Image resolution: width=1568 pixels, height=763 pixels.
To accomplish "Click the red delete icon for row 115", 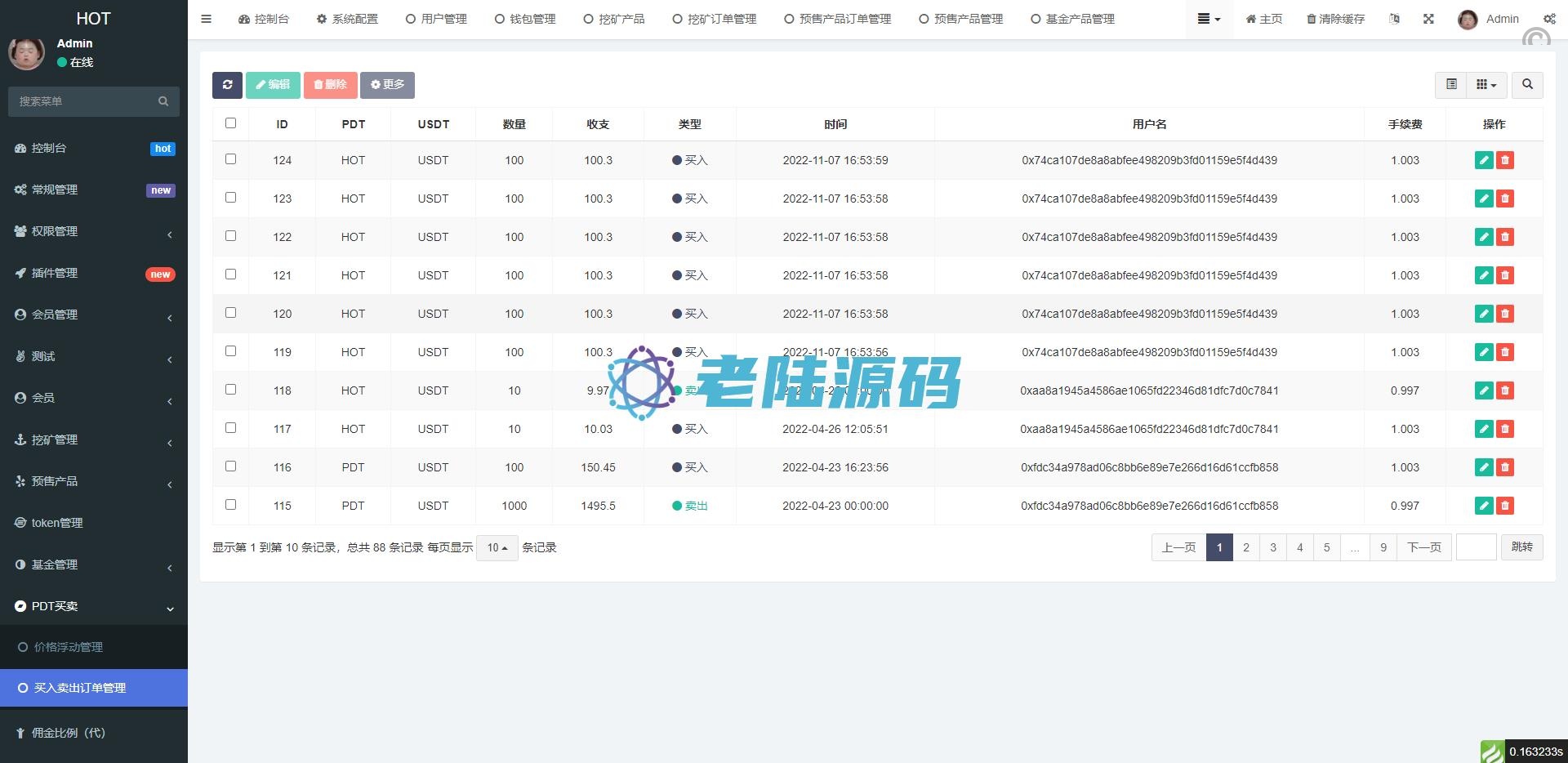I will (x=1505, y=506).
